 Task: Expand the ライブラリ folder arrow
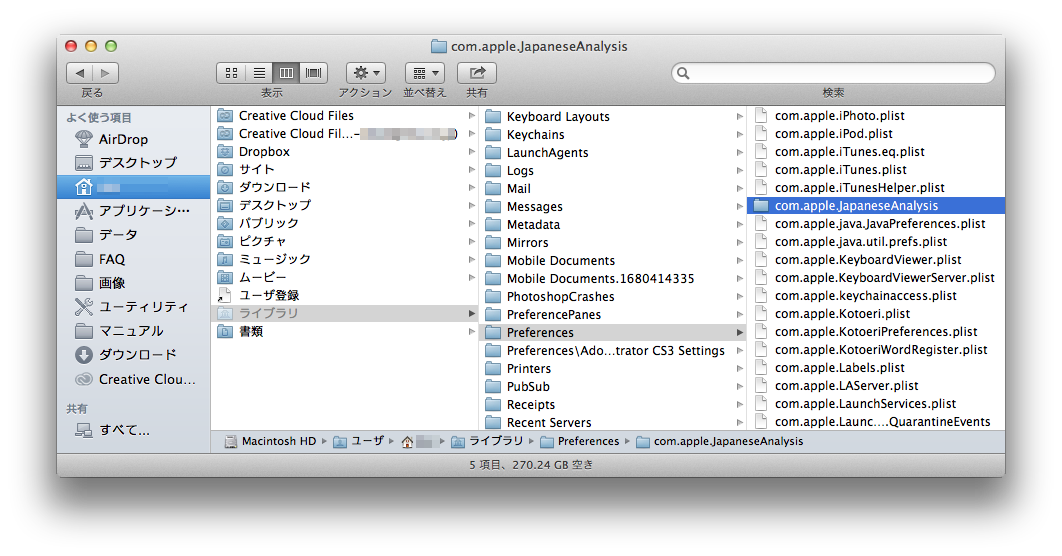[471, 314]
